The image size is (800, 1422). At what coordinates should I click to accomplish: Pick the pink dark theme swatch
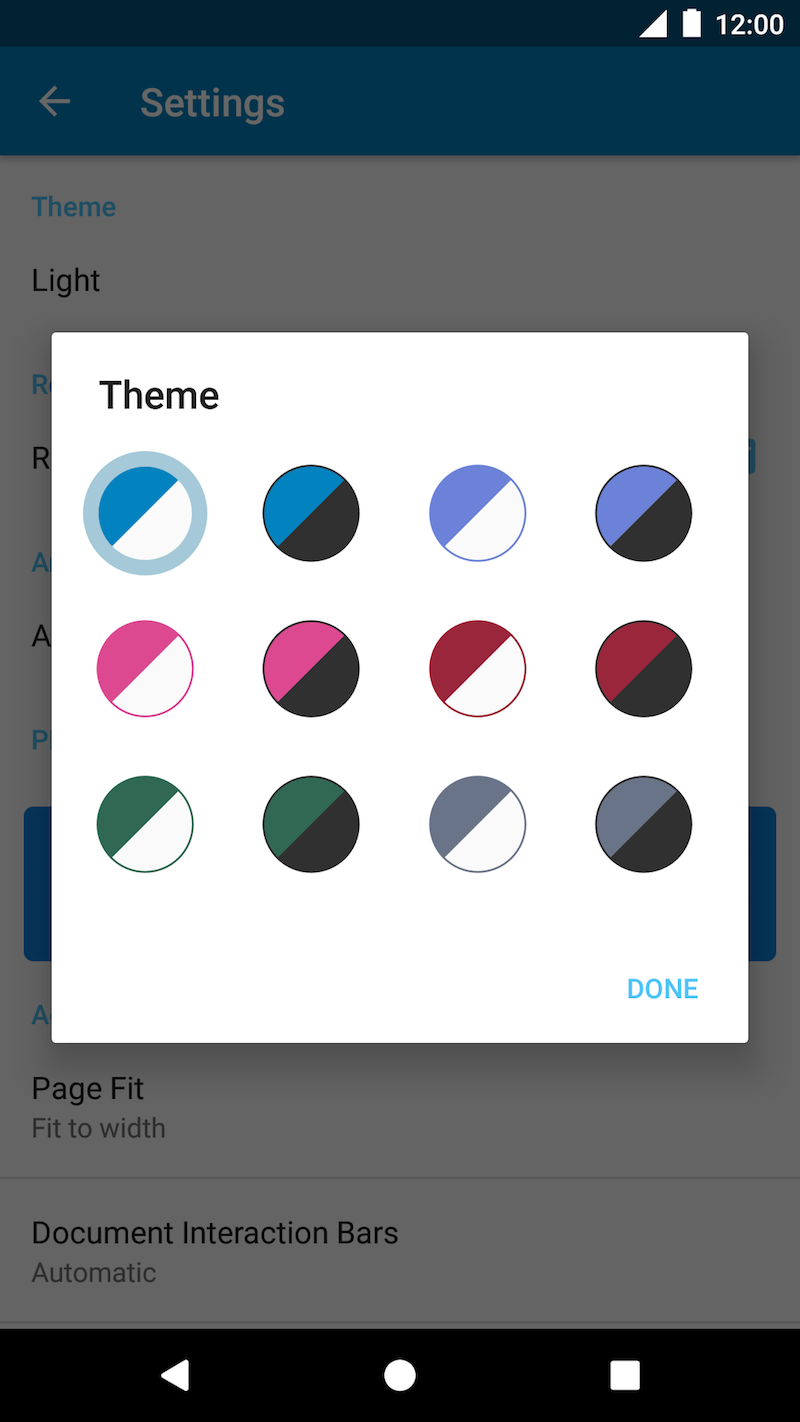pos(311,669)
